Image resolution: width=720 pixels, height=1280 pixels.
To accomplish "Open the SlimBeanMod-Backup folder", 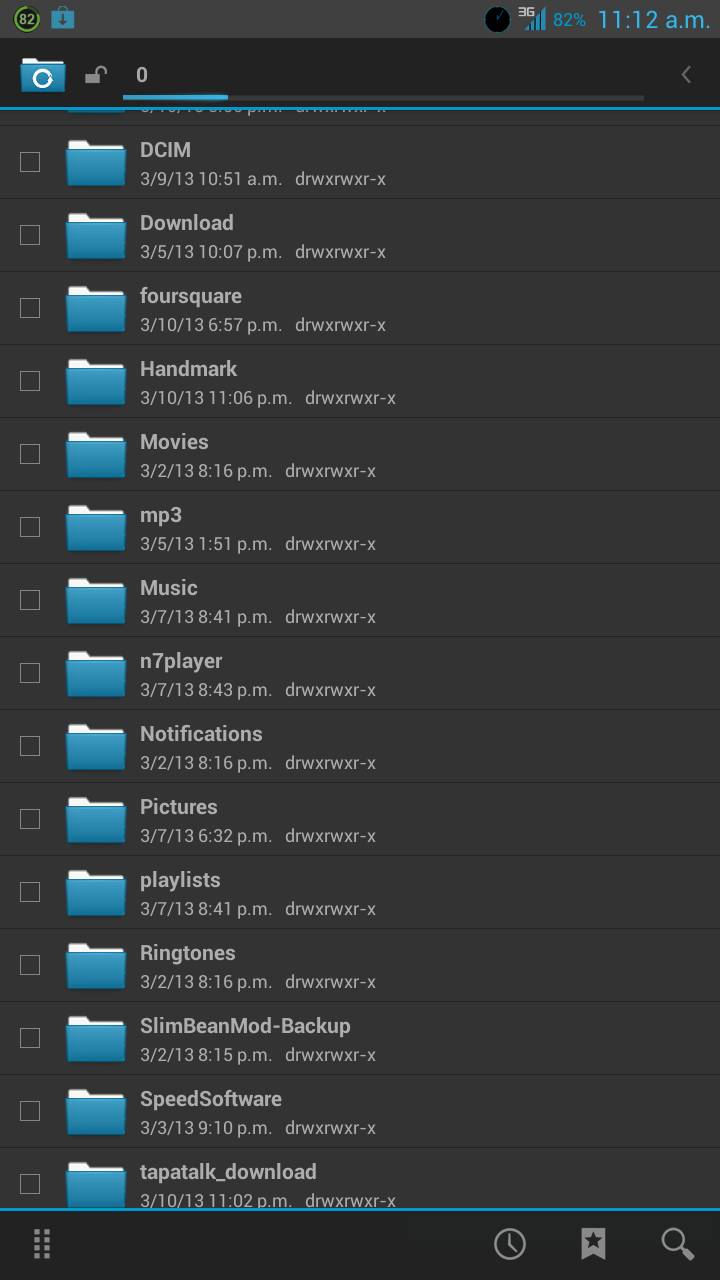I will (x=360, y=1038).
